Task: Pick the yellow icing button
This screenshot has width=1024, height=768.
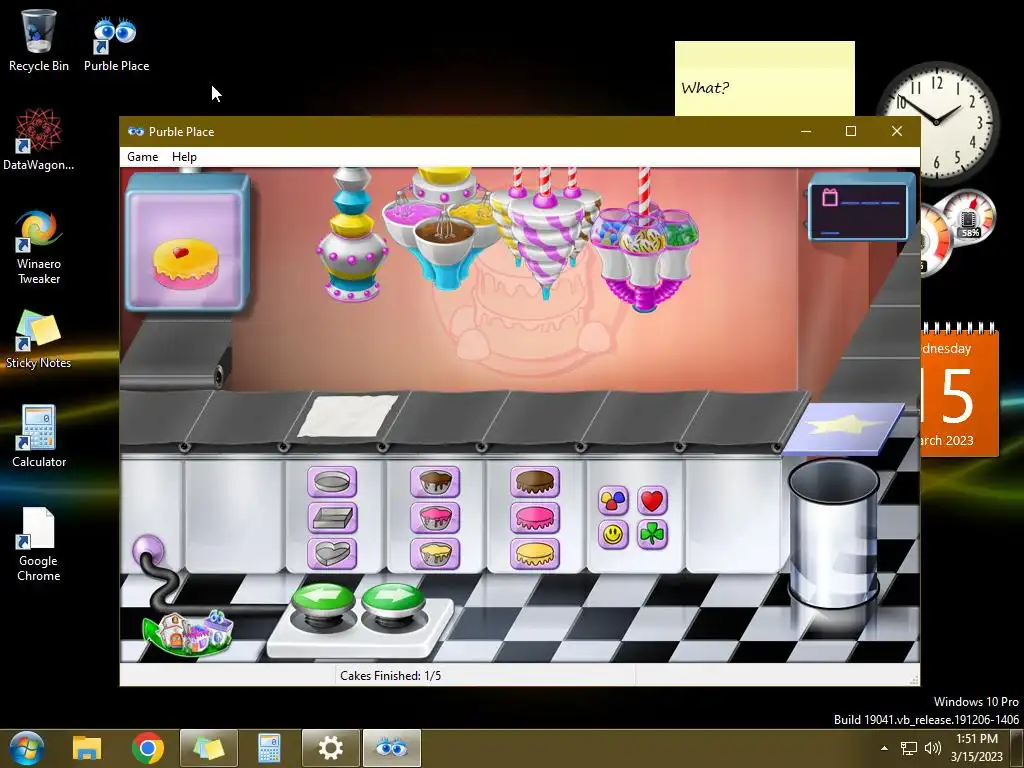Action: click(x=535, y=553)
